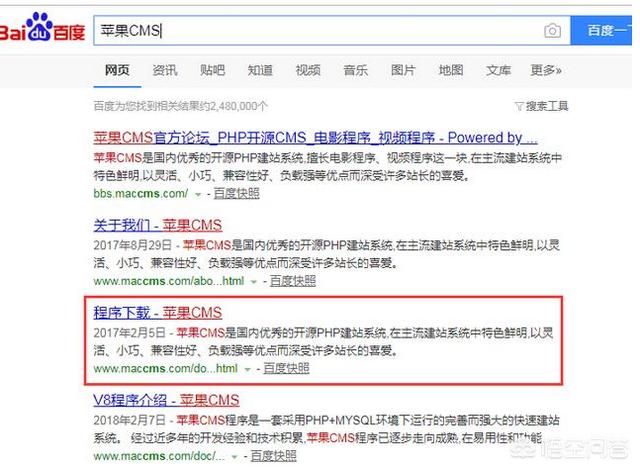Screen dimensions: 640x470
Task: Expand the 更多 tab menu
Action: click(546, 71)
